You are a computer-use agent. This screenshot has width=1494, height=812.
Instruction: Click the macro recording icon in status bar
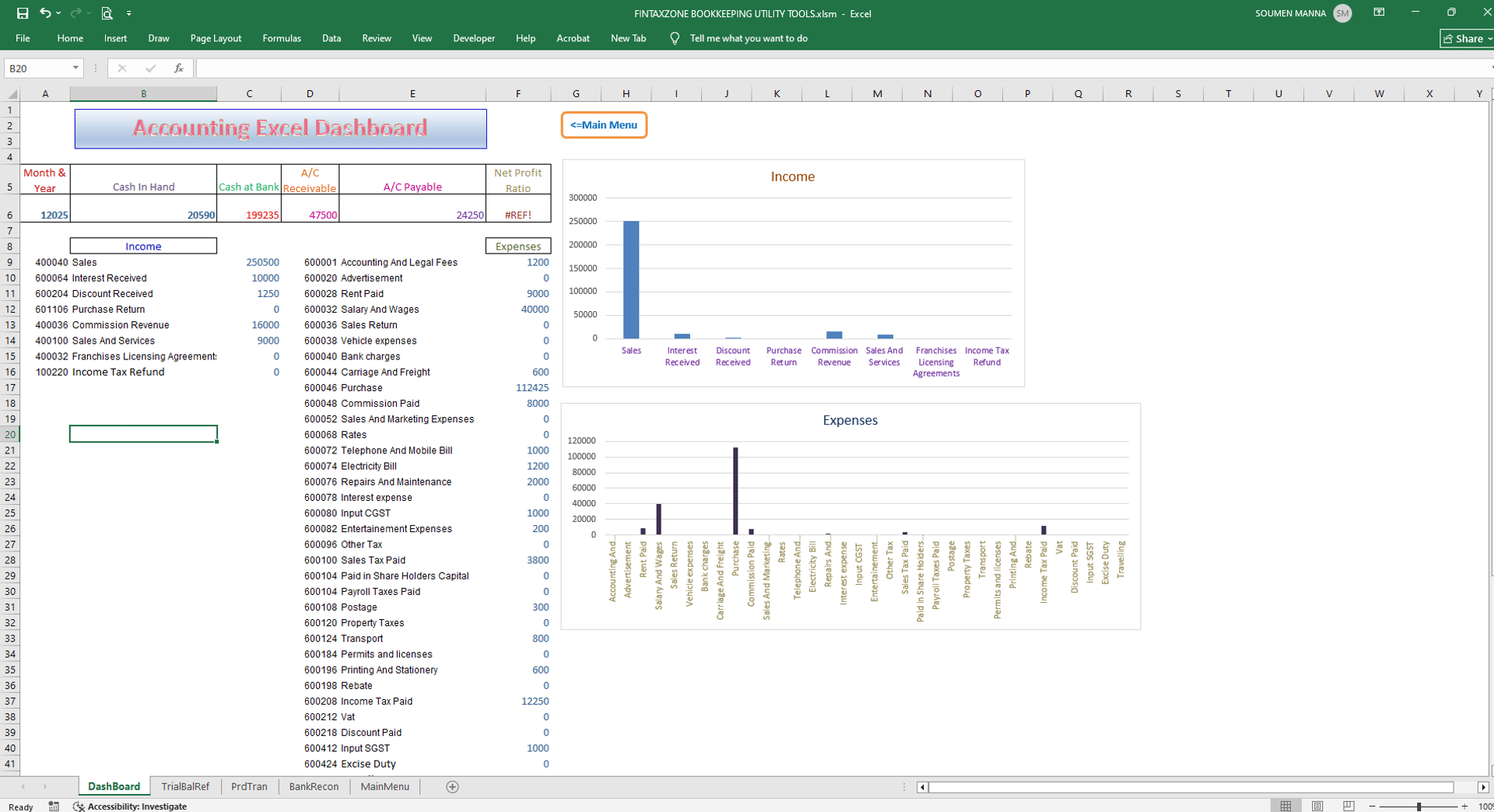pyautogui.click(x=54, y=807)
